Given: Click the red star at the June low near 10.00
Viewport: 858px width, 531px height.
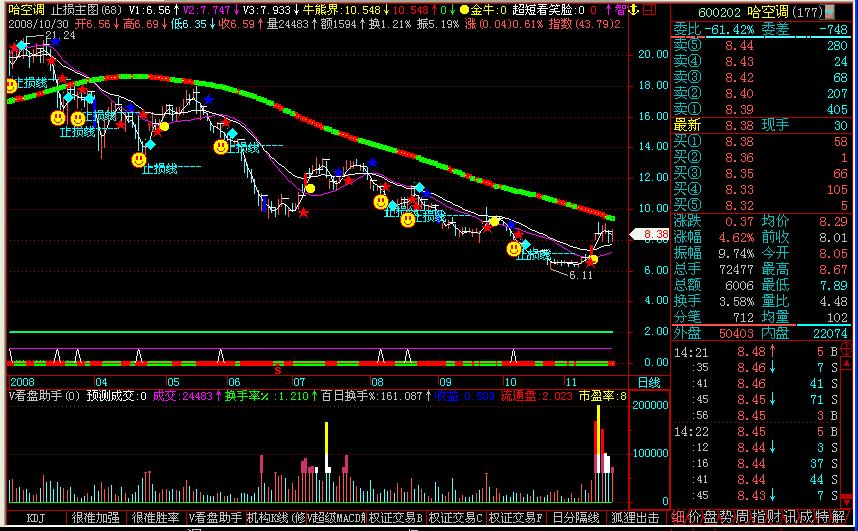Looking at the screenshot, I should (x=303, y=213).
